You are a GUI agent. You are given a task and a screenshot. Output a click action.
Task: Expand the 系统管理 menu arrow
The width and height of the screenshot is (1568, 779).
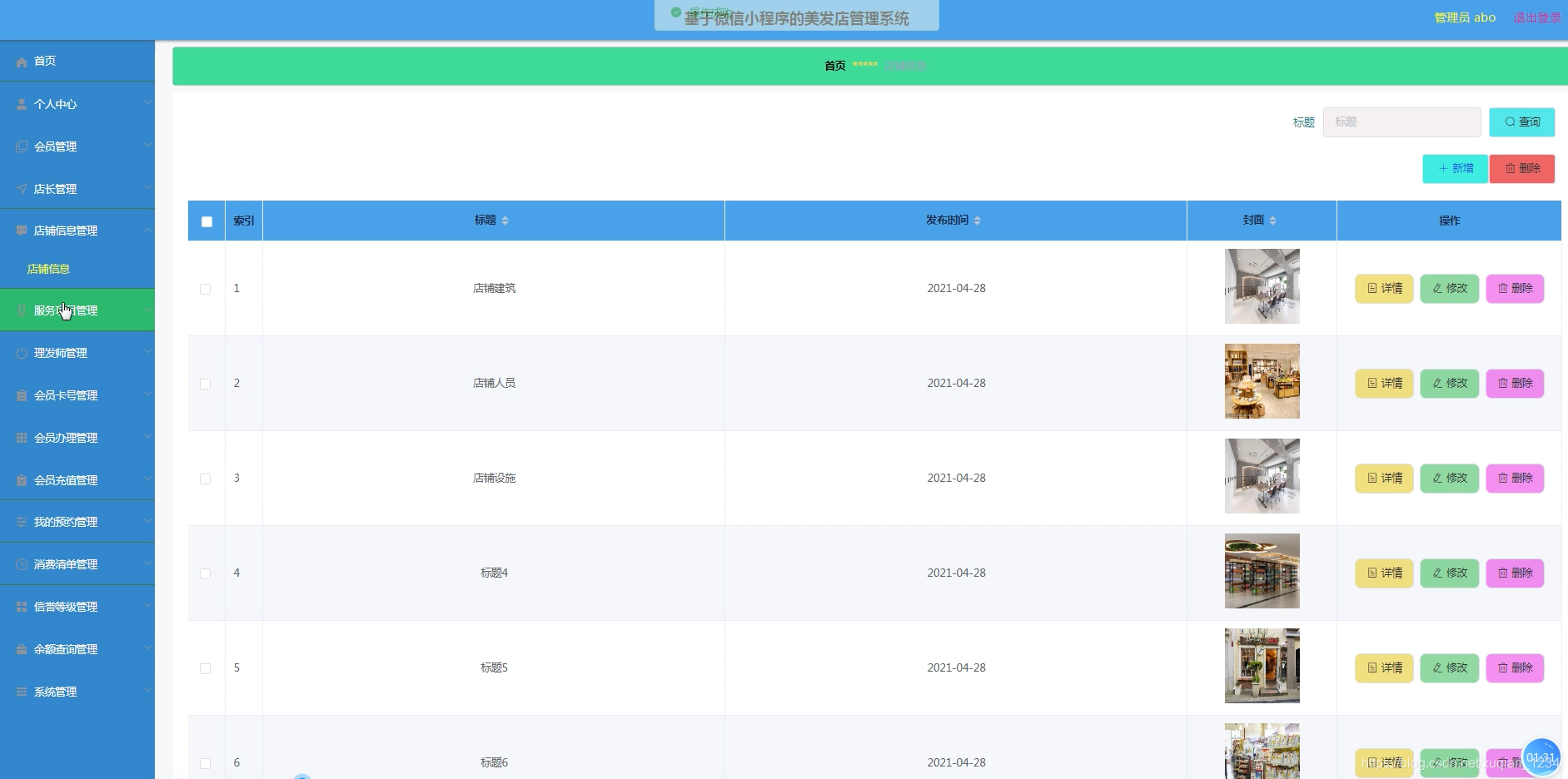147,690
